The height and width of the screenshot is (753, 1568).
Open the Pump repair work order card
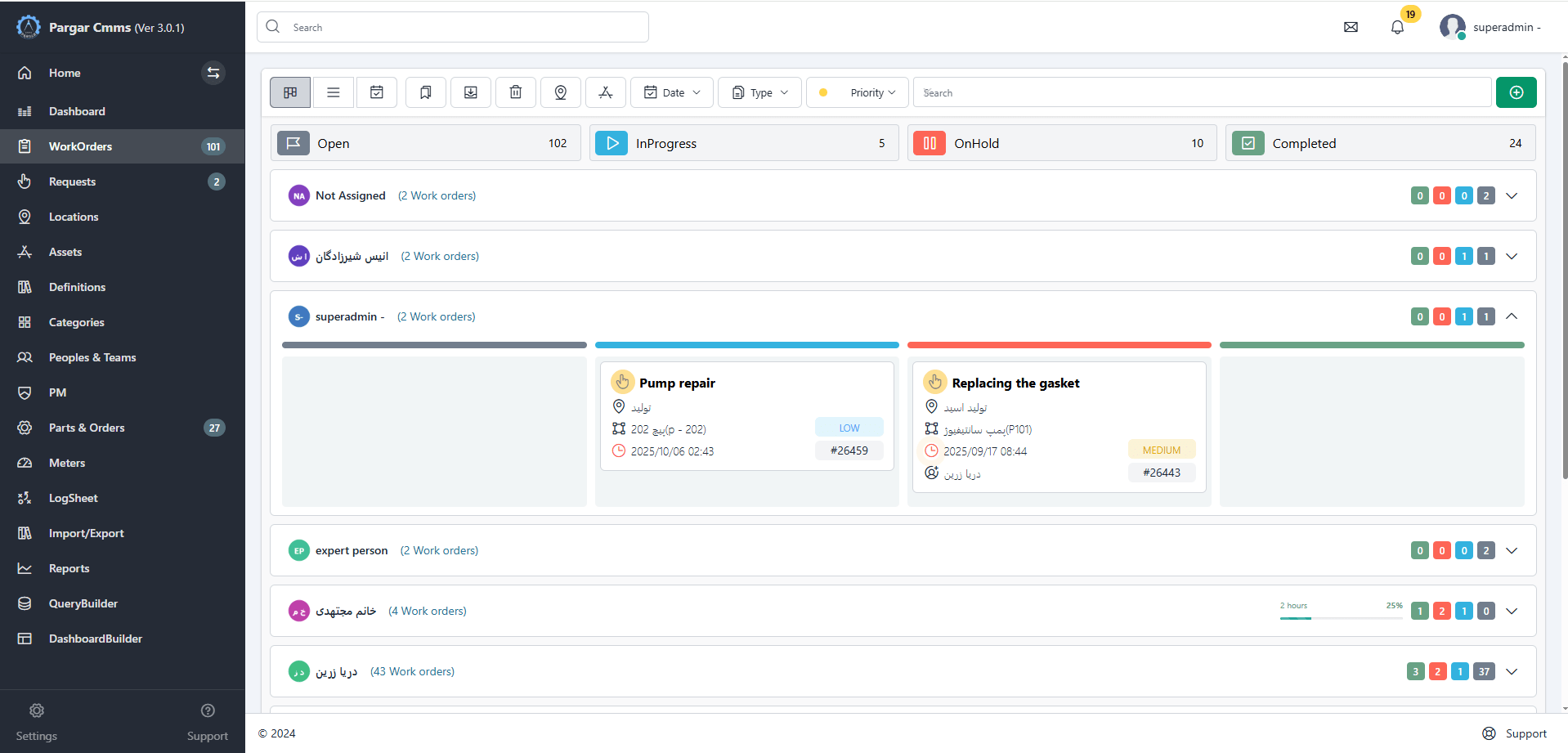[x=677, y=383]
